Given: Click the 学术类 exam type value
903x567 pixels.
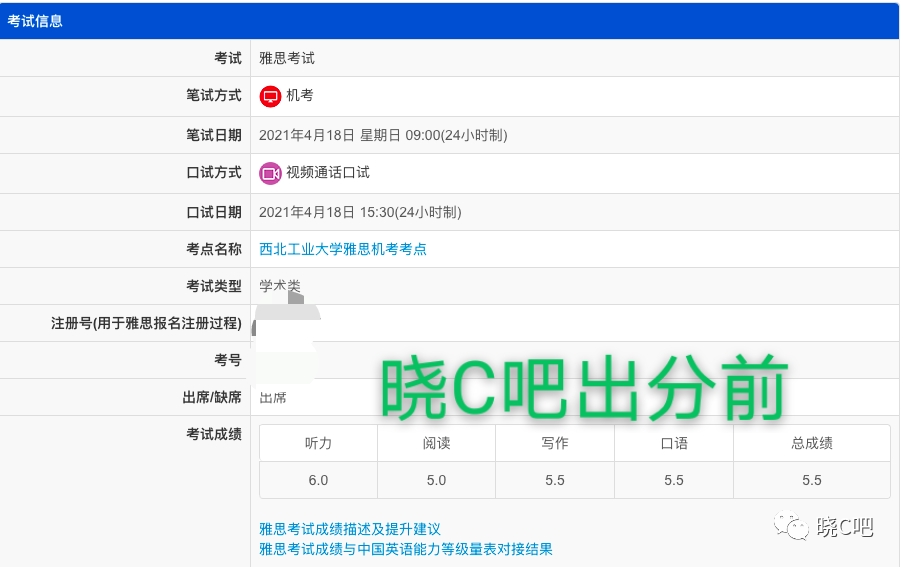Looking at the screenshot, I should coord(280,286).
